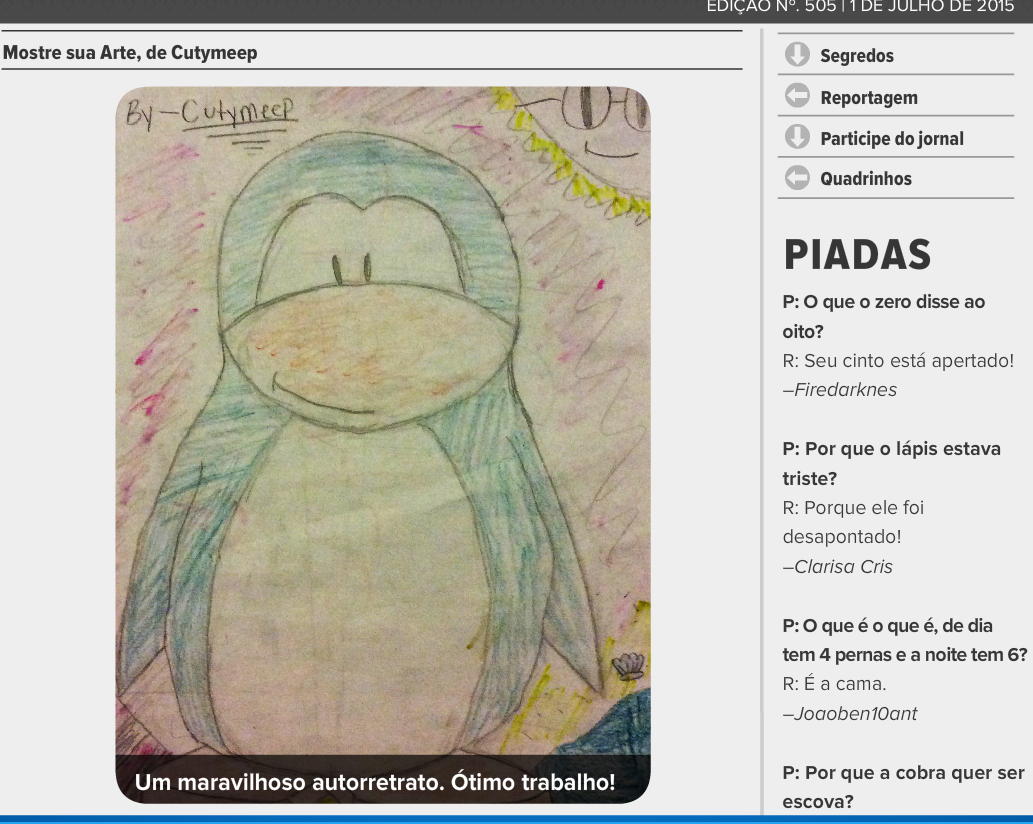Click the joke 'Por que a cobra quer ser escova?'
The height and width of the screenshot is (824, 1033).
903,787
